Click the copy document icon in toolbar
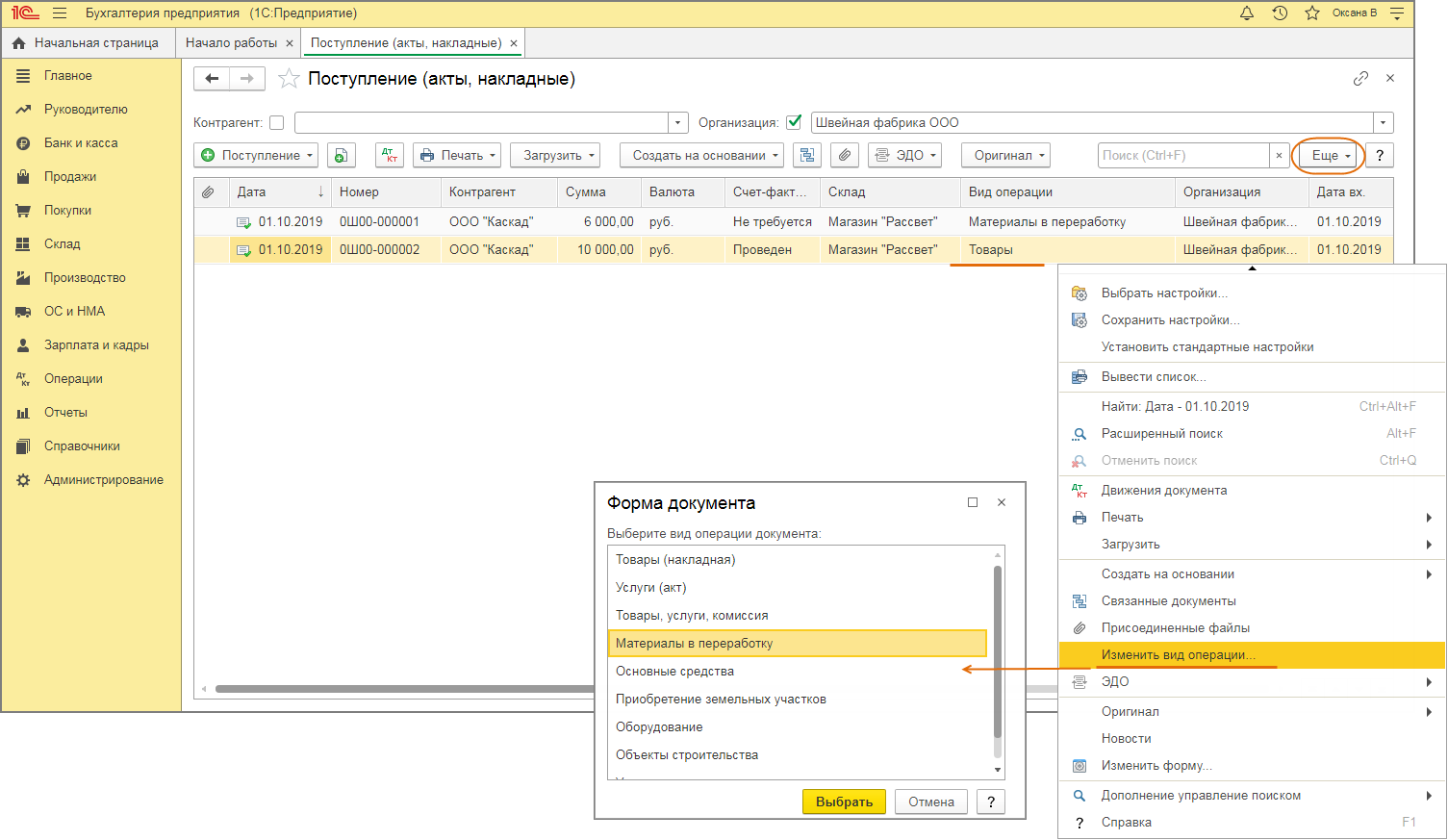The width and height of the screenshot is (1448, 840). click(x=342, y=155)
